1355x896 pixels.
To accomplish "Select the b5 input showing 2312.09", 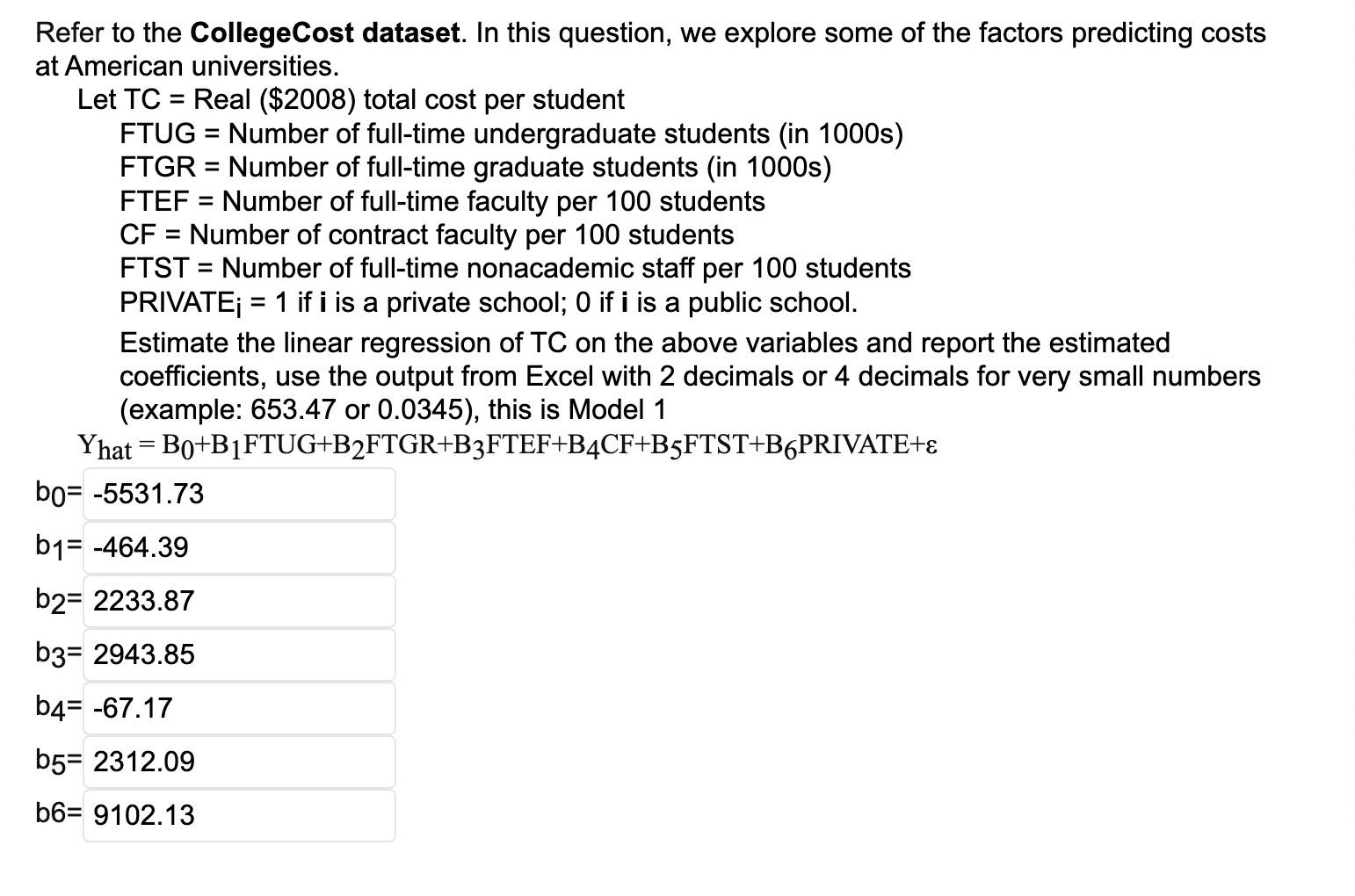I will [239, 762].
